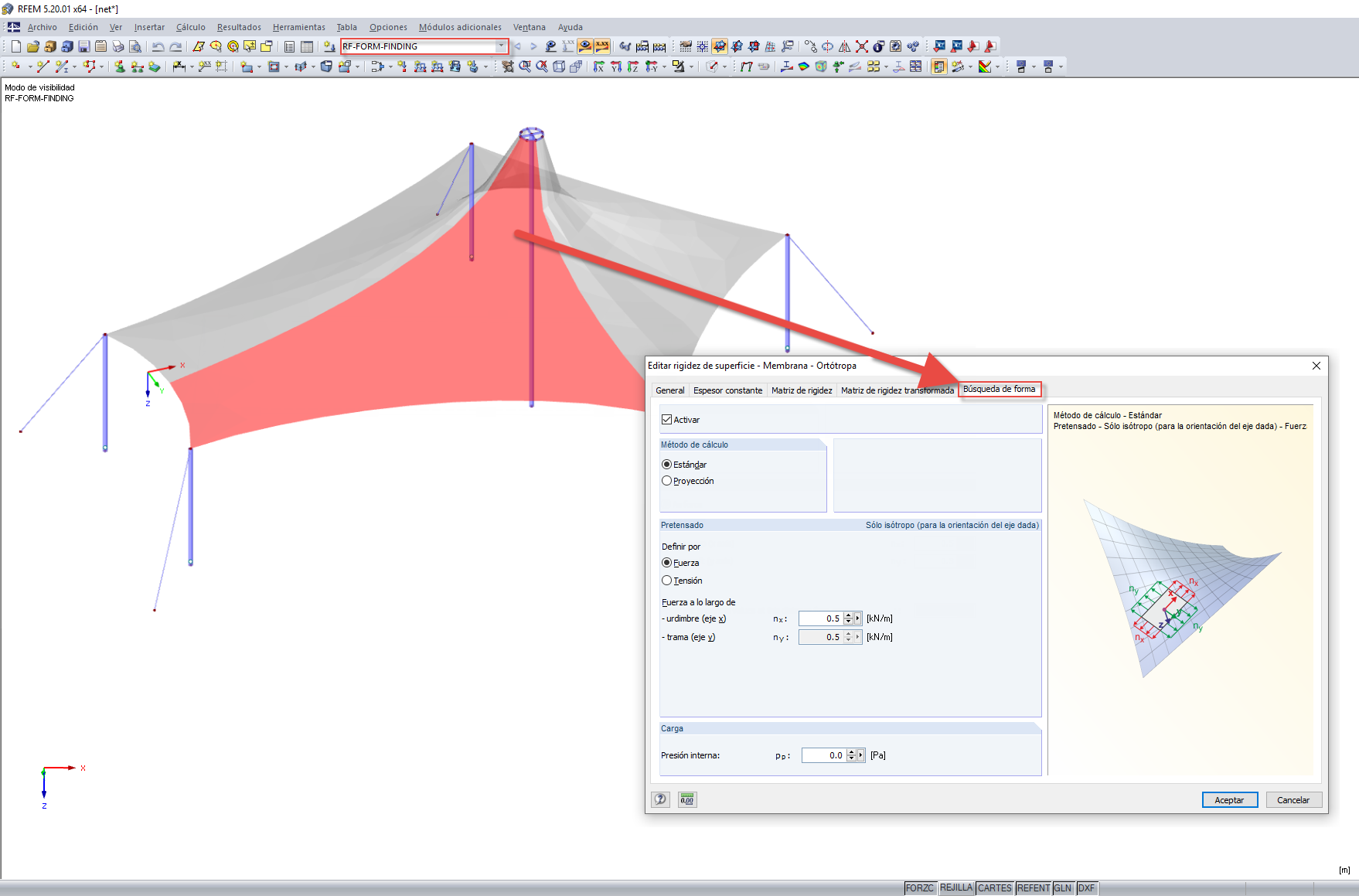
Task: Toggle the show results eye icon
Action: click(x=585, y=46)
